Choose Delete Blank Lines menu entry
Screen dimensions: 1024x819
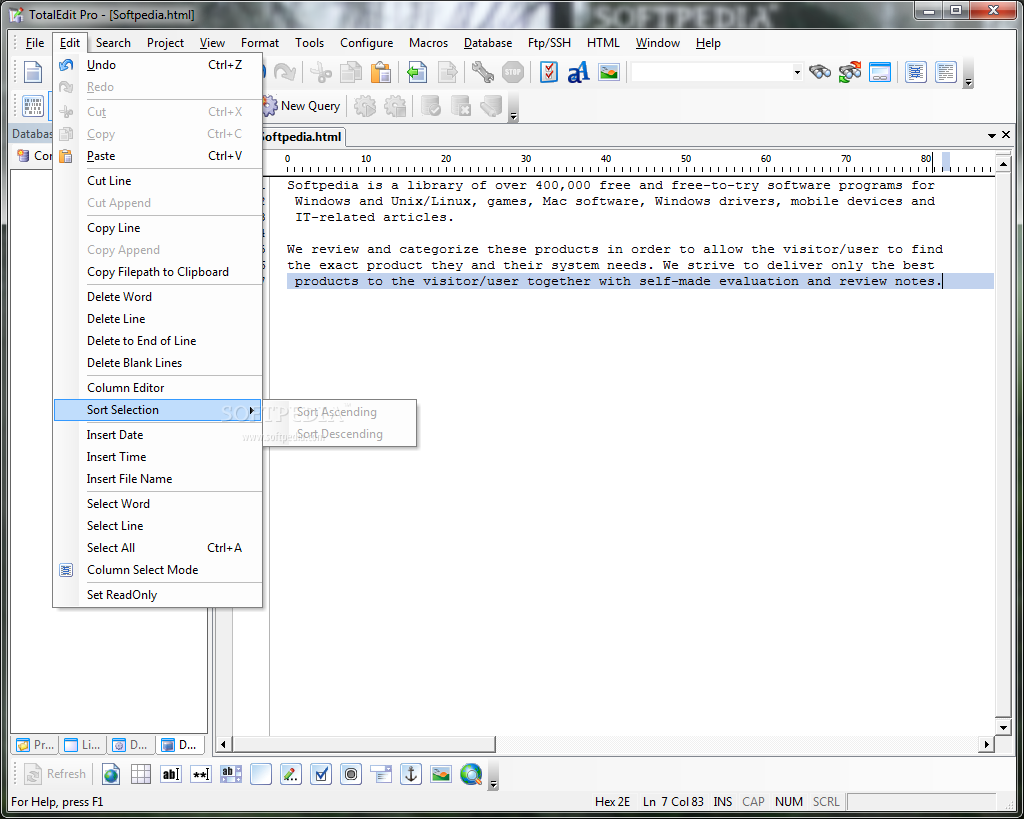(x=157, y=362)
